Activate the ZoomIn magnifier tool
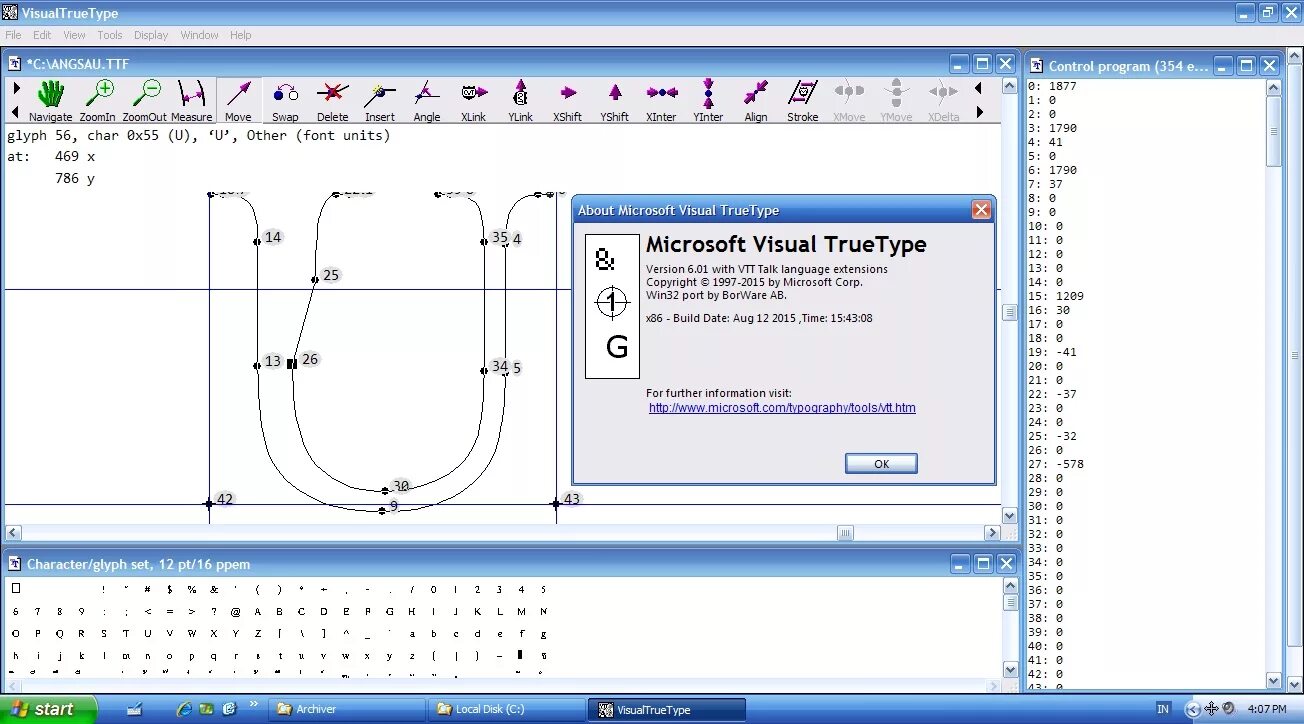Viewport: 1304px width, 724px height. point(98,101)
